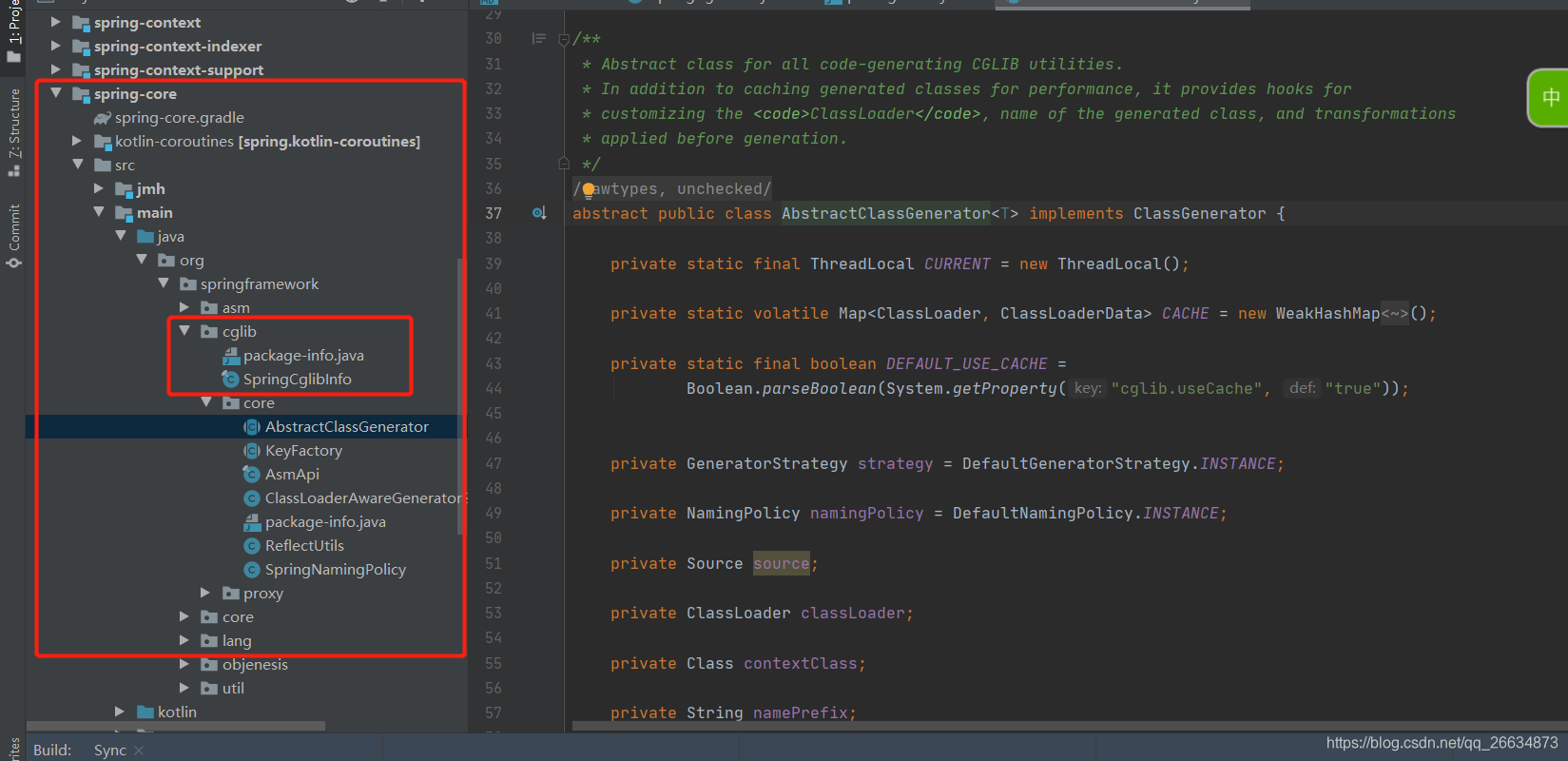The height and width of the screenshot is (761, 1568).
Task: Expand the util package
Action: tap(184, 688)
